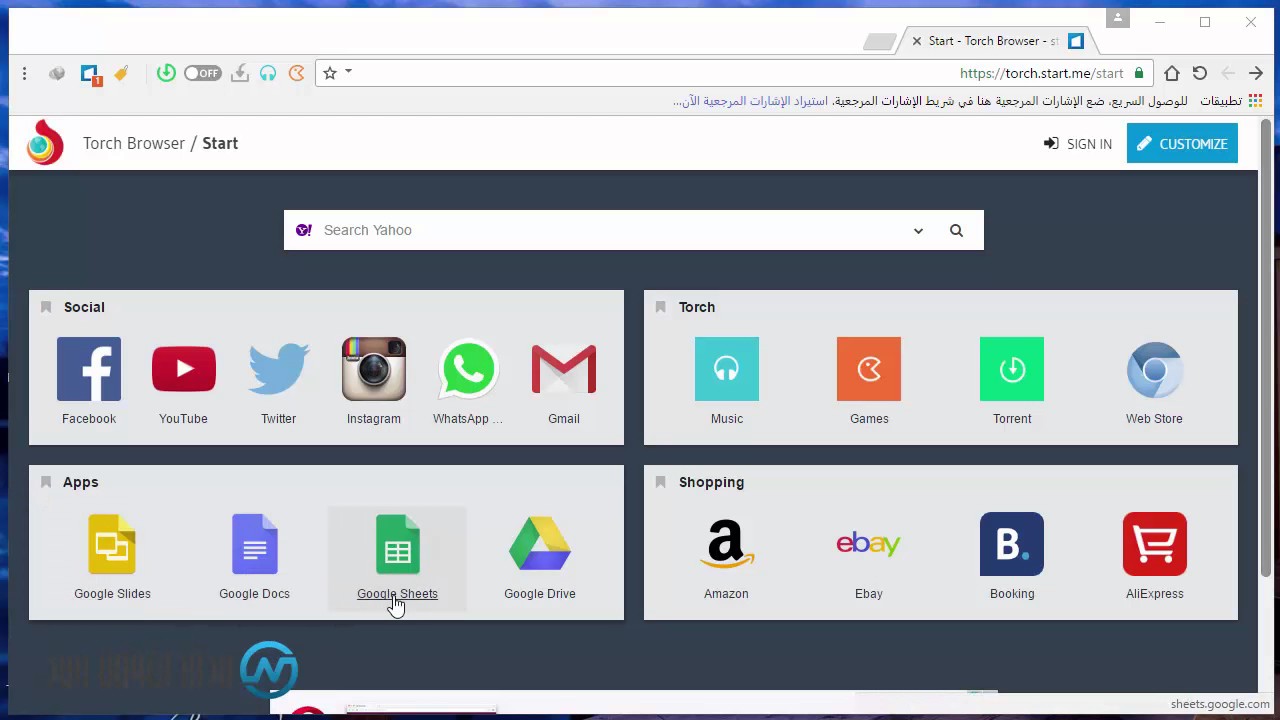Open the Amazon shopping shortcut

[x=726, y=556]
